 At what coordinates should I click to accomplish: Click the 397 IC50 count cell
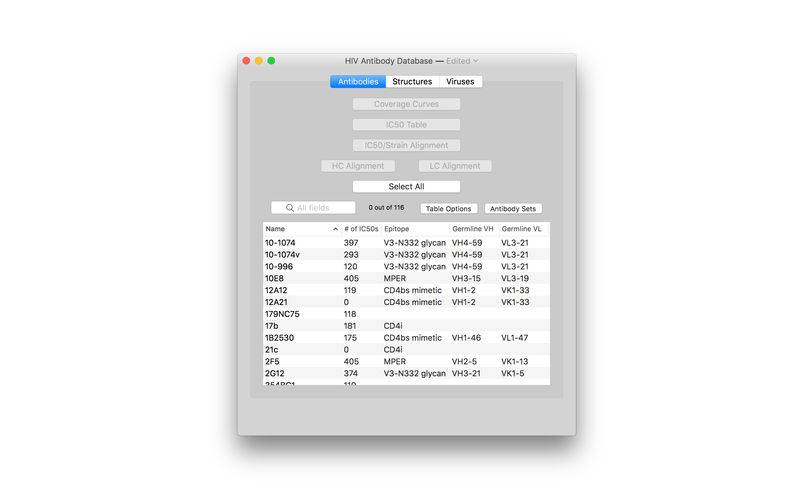351,243
